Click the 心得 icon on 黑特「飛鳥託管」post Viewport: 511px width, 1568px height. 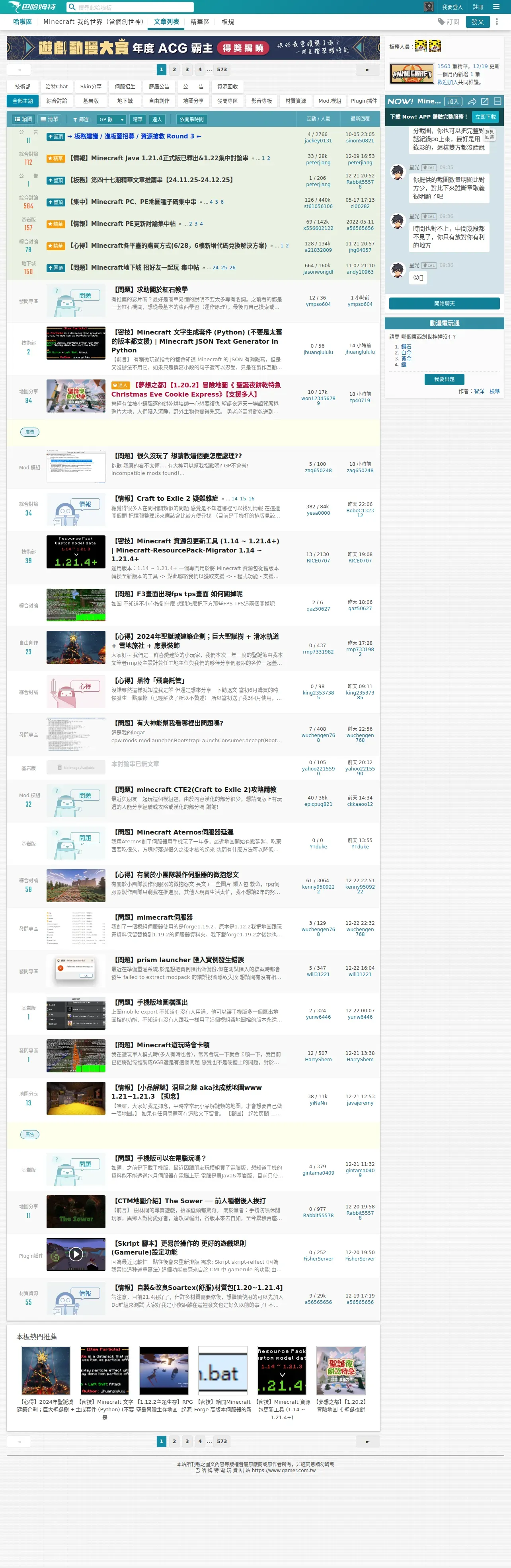(x=76, y=692)
